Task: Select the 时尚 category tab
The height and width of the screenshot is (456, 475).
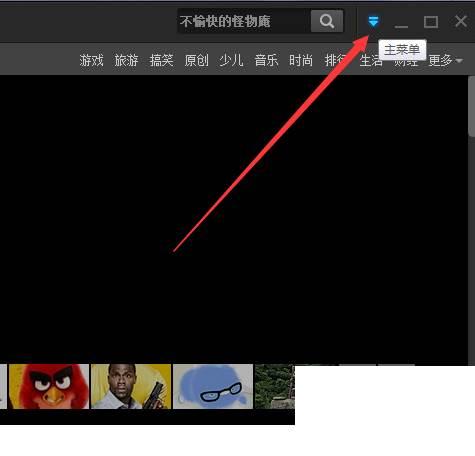Action: [x=301, y=60]
